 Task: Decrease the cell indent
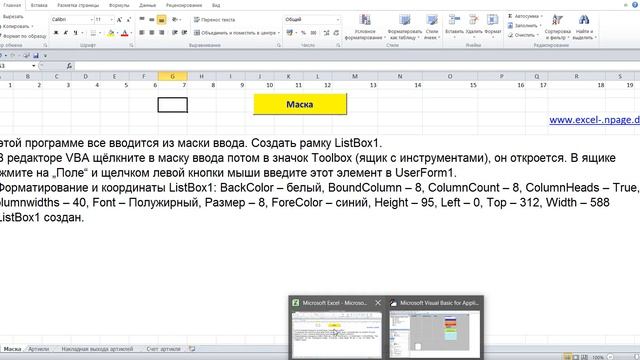click(x=175, y=32)
